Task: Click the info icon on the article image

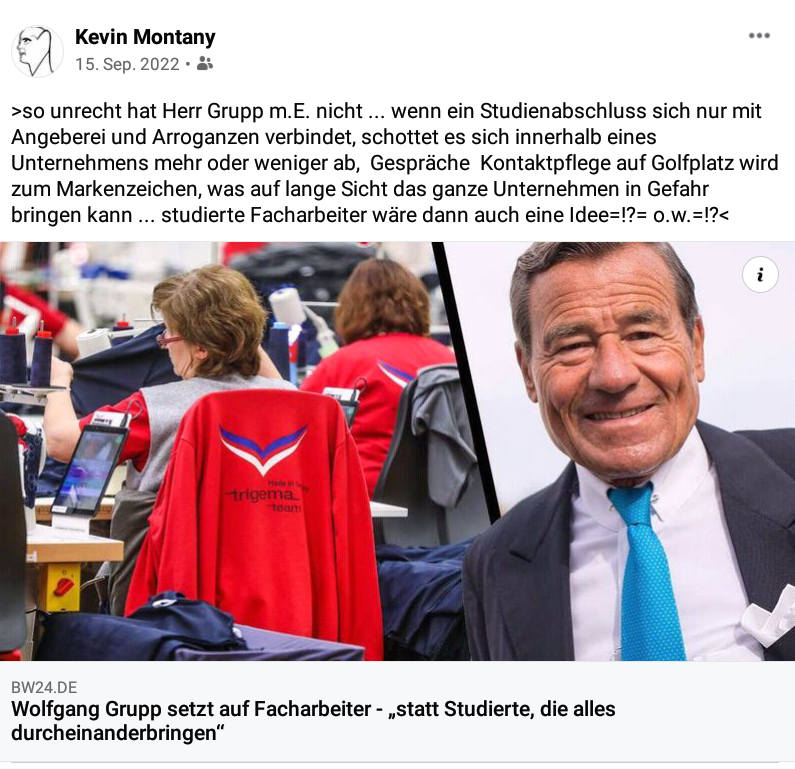Action: (760, 275)
